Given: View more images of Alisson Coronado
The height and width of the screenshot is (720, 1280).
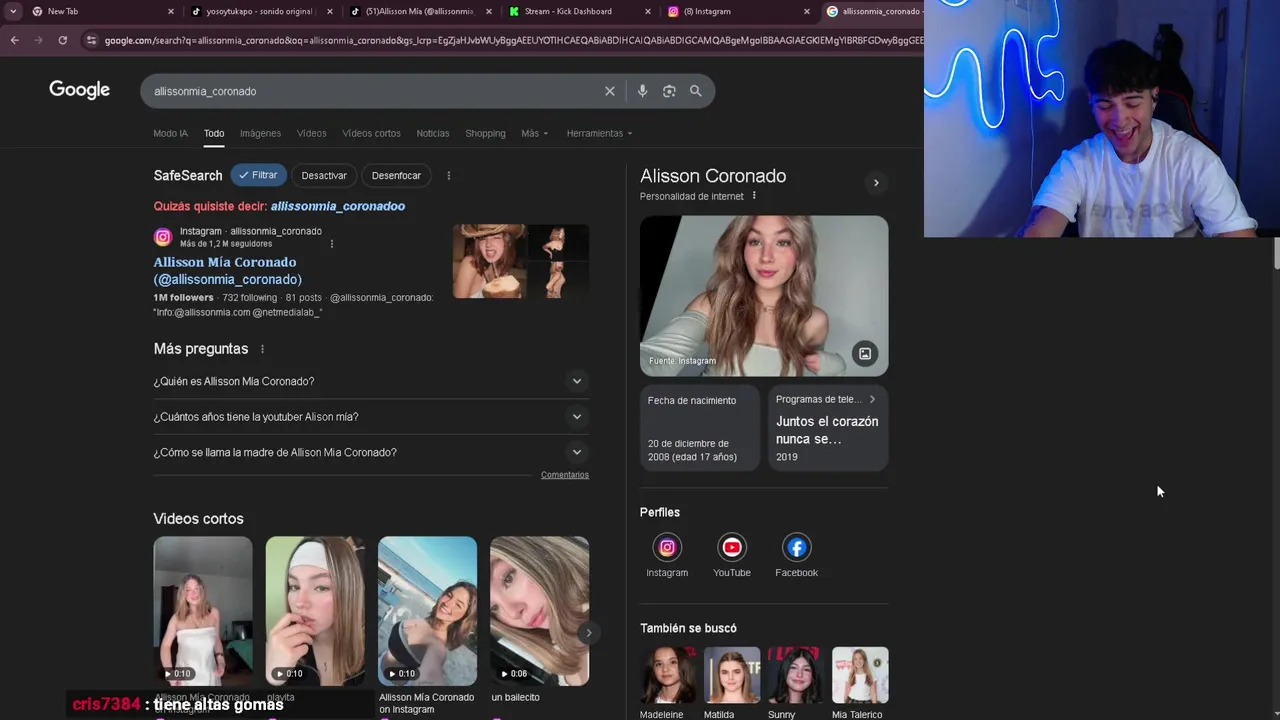Looking at the screenshot, I should tap(865, 353).
